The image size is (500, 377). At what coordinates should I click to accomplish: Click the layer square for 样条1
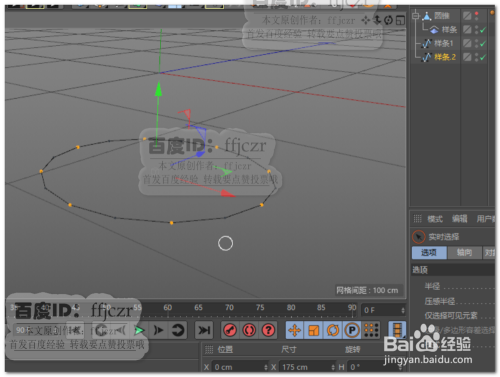pos(467,43)
